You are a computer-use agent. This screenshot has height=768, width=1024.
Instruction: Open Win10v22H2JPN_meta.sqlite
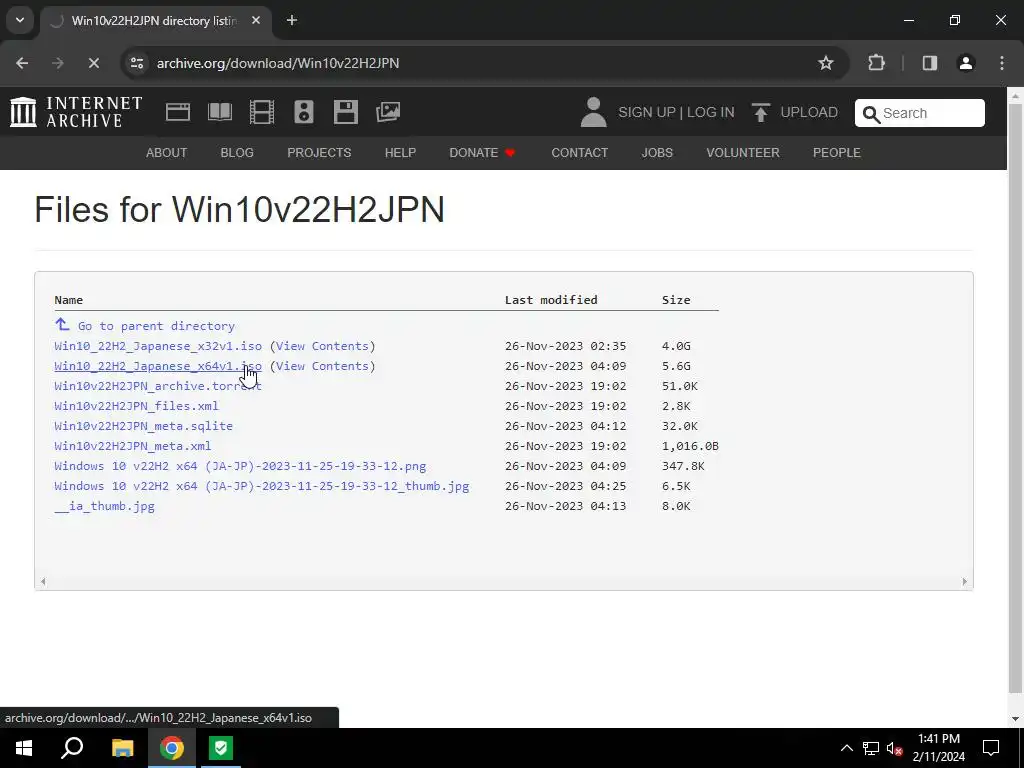click(x=144, y=426)
